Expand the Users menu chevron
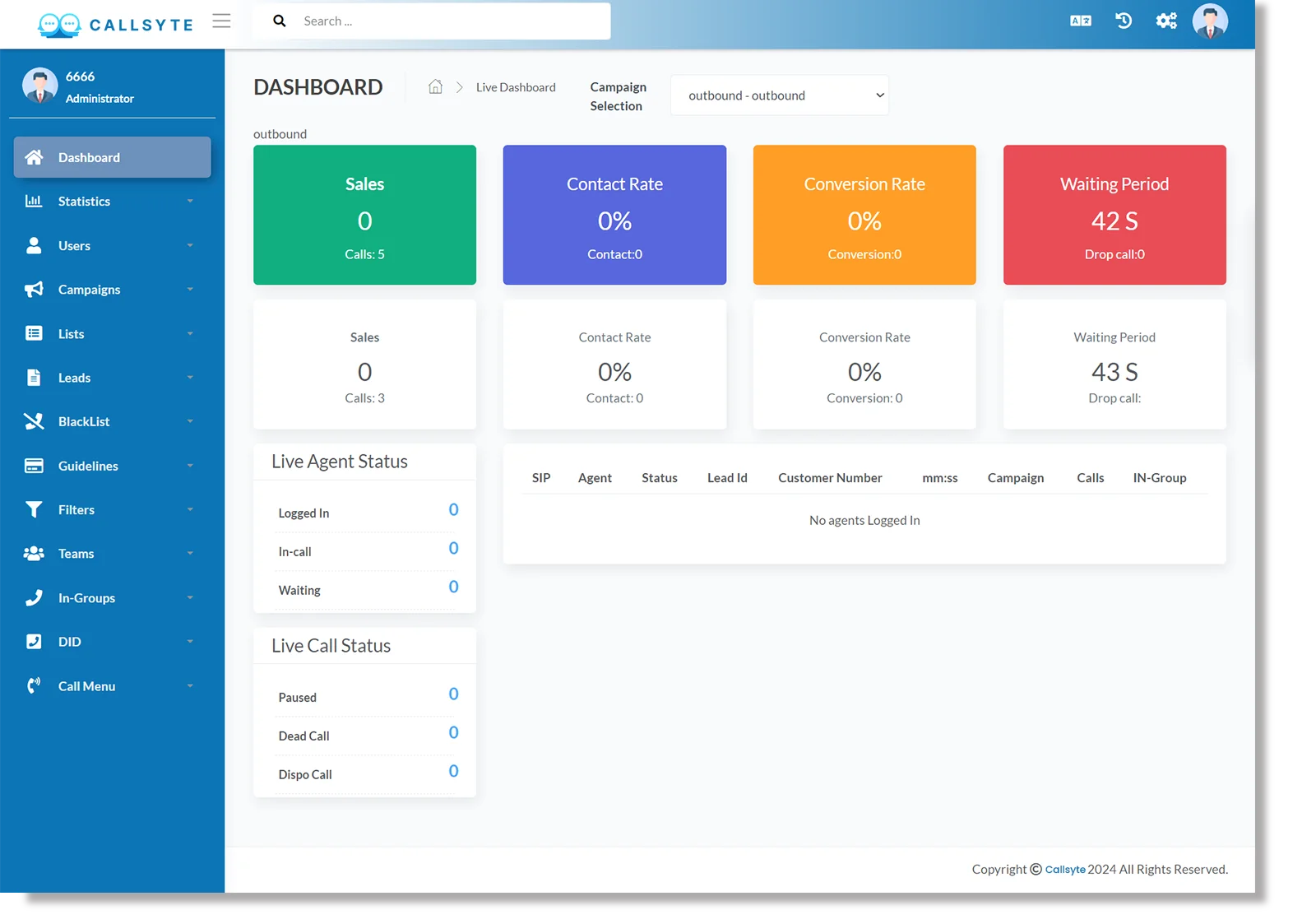Viewport: 1316px width, 924px height. pyautogui.click(x=191, y=245)
